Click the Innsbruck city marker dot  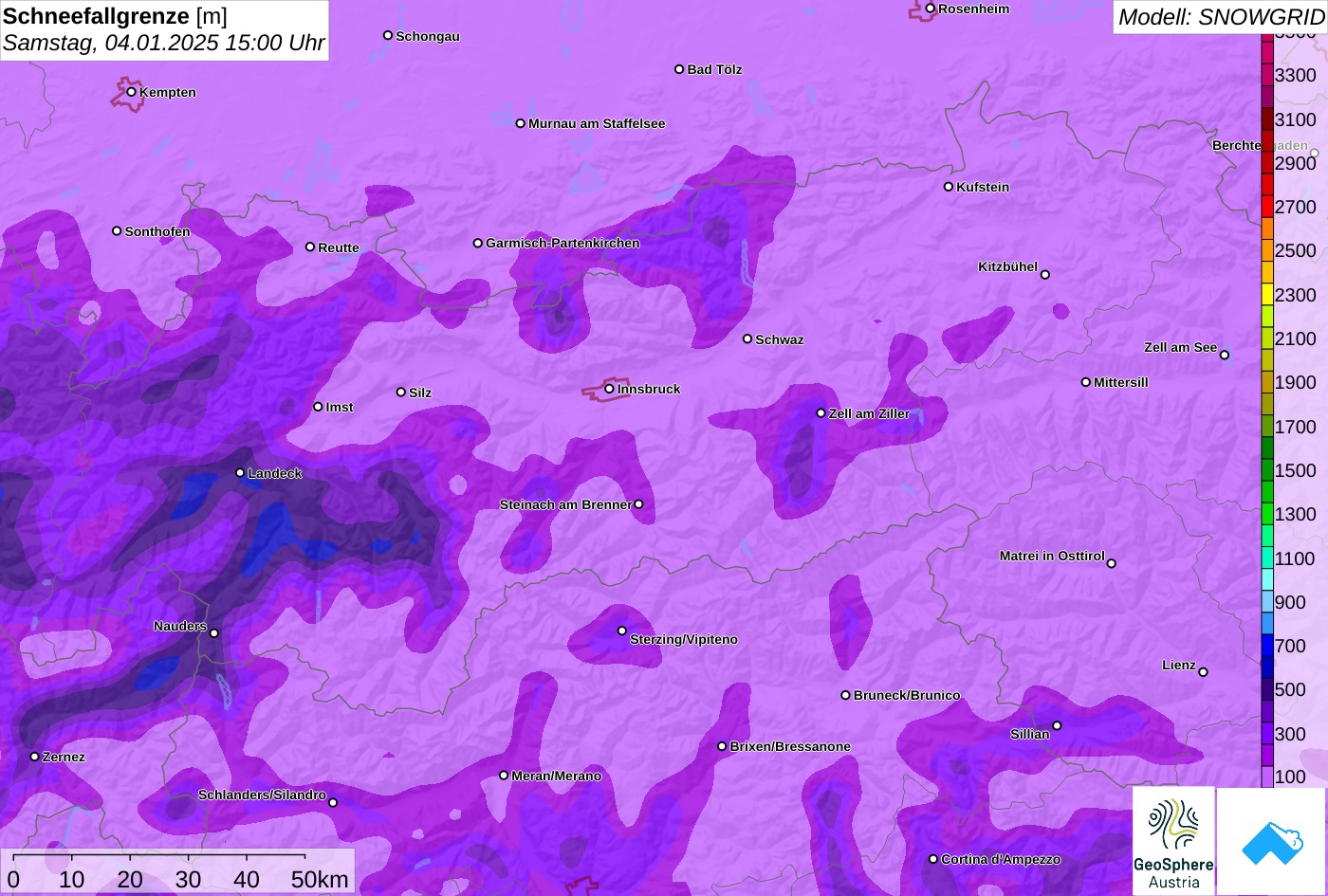tap(609, 389)
